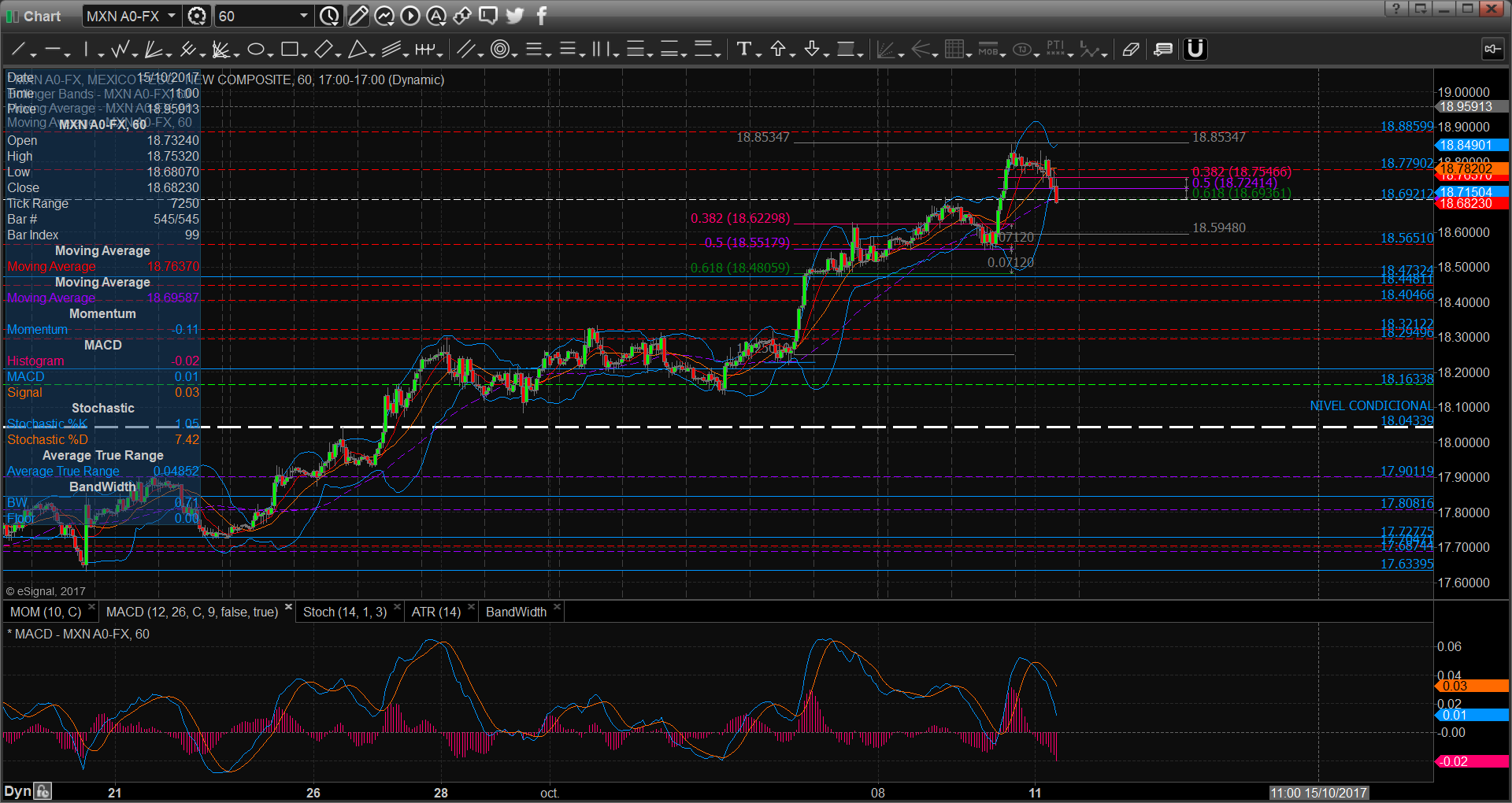Click the pop-out arrows icon
Screen dimensions: 1512x803
(462, 16)
